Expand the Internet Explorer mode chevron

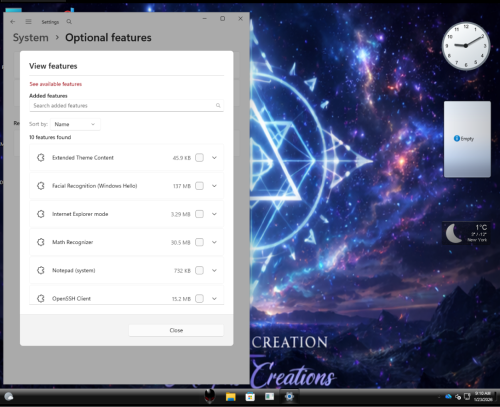tap(214, 214)
